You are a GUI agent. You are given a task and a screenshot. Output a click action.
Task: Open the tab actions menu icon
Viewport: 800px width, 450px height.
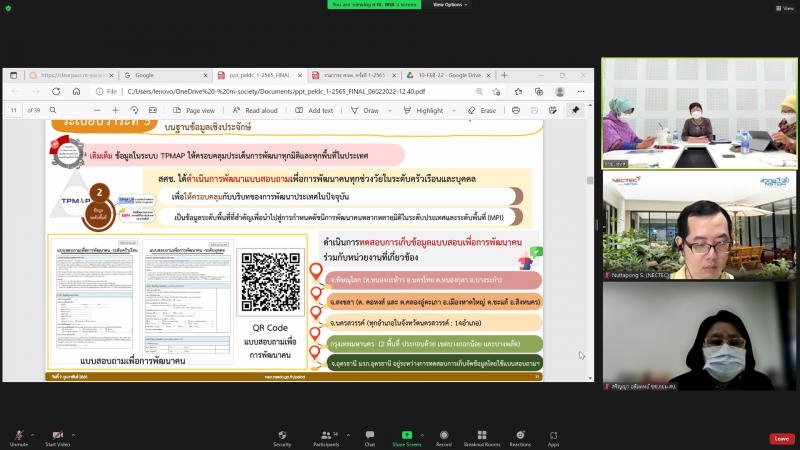tap(14, 75)
